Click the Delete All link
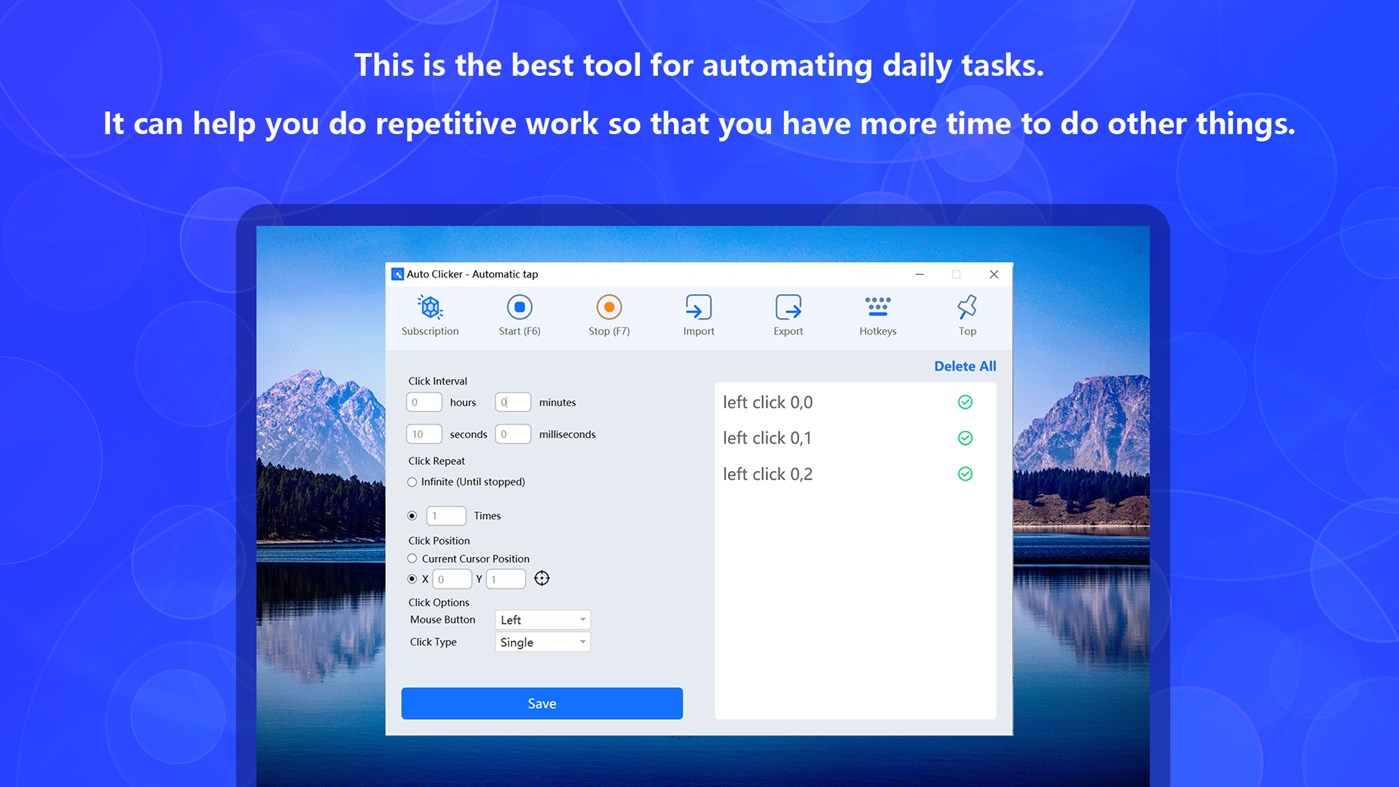The height and width of the screenshot is (787, 1399). (965, 366)
